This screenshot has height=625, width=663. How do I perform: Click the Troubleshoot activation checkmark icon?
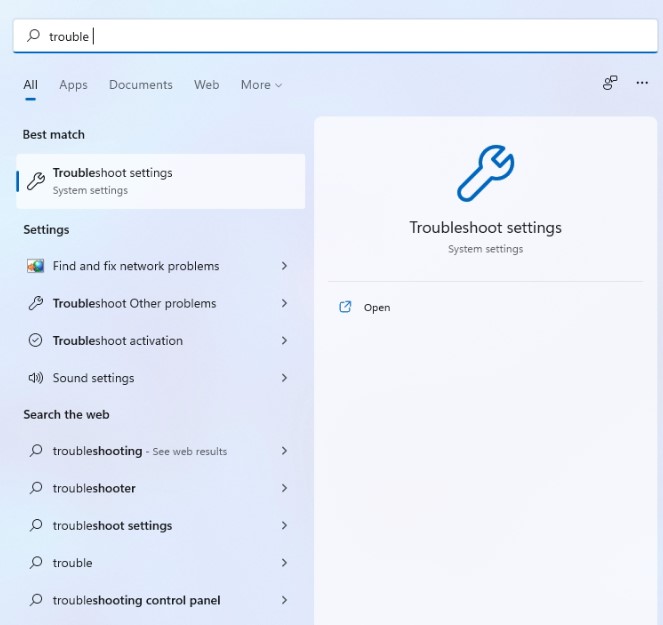(35, 341)
